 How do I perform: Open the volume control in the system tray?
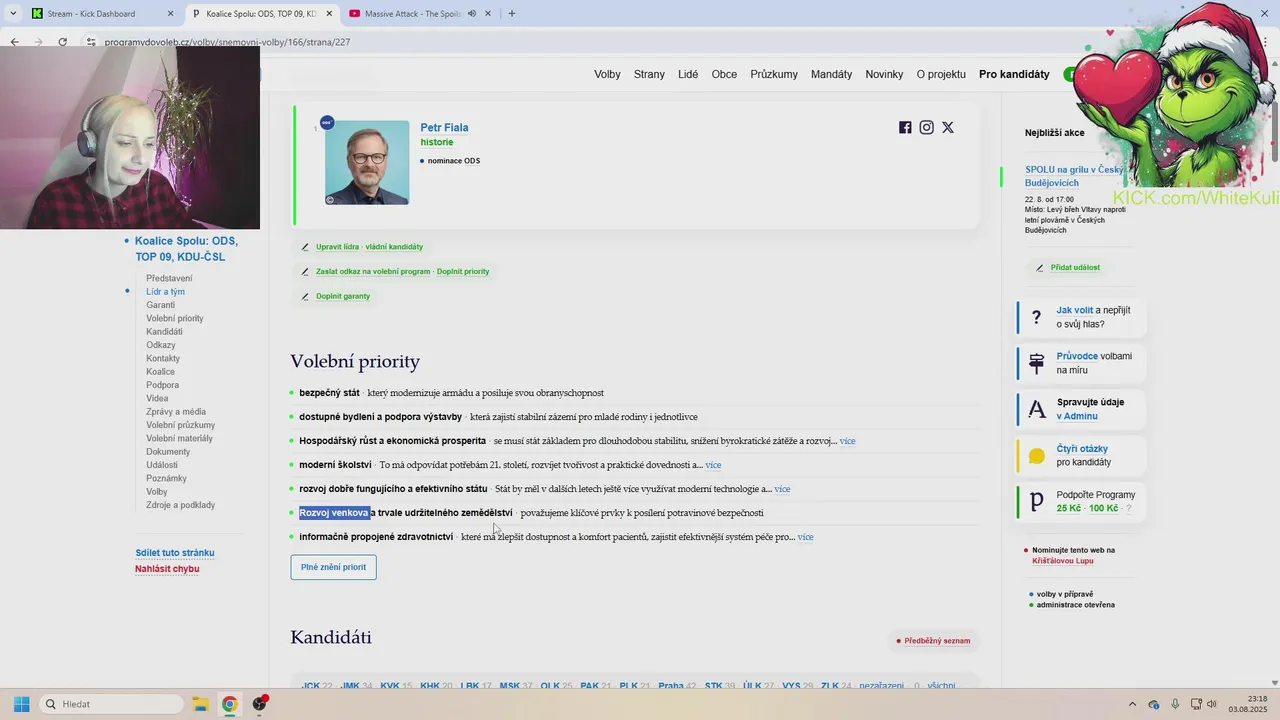point(1212,704)
